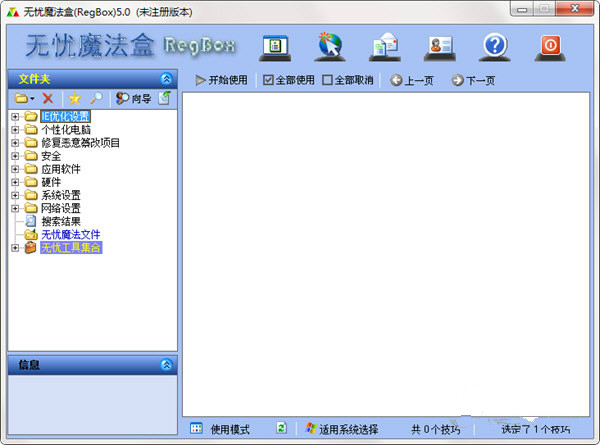The width and height of the screenshot is (600, 445).
Task: Select the 无忧工具集合 toolbox item
Action: click(x=71, y=248)
